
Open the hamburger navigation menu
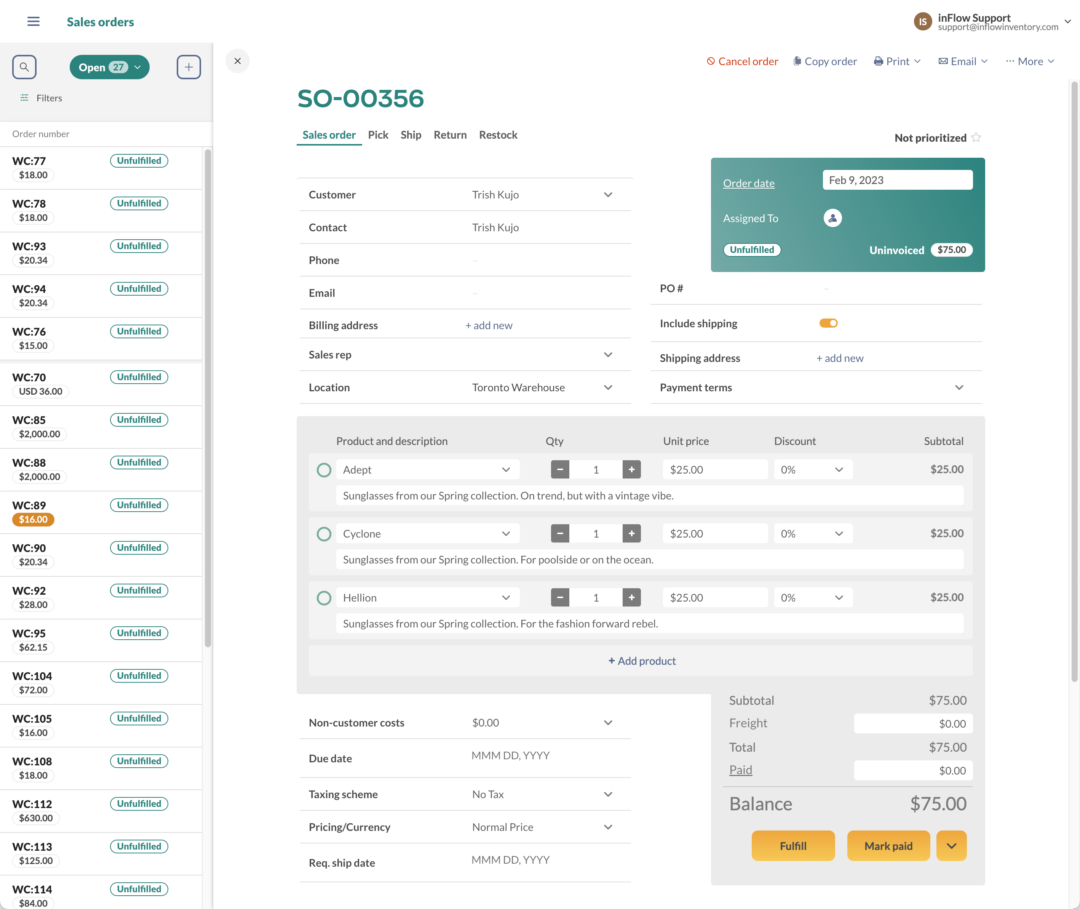coord(33,21)
